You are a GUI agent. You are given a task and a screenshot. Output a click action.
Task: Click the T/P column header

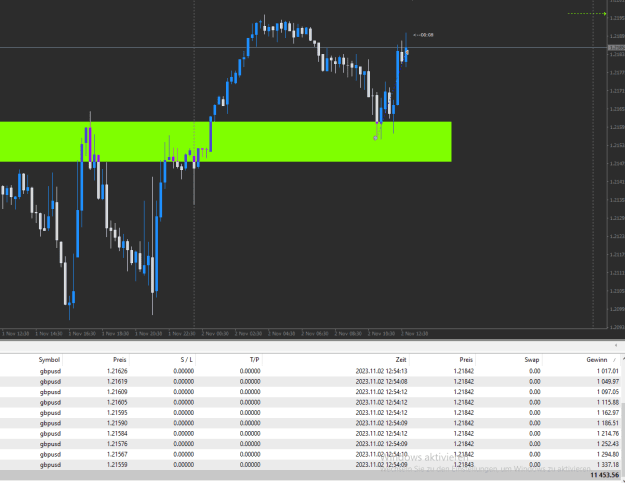[x=254, y=359]
